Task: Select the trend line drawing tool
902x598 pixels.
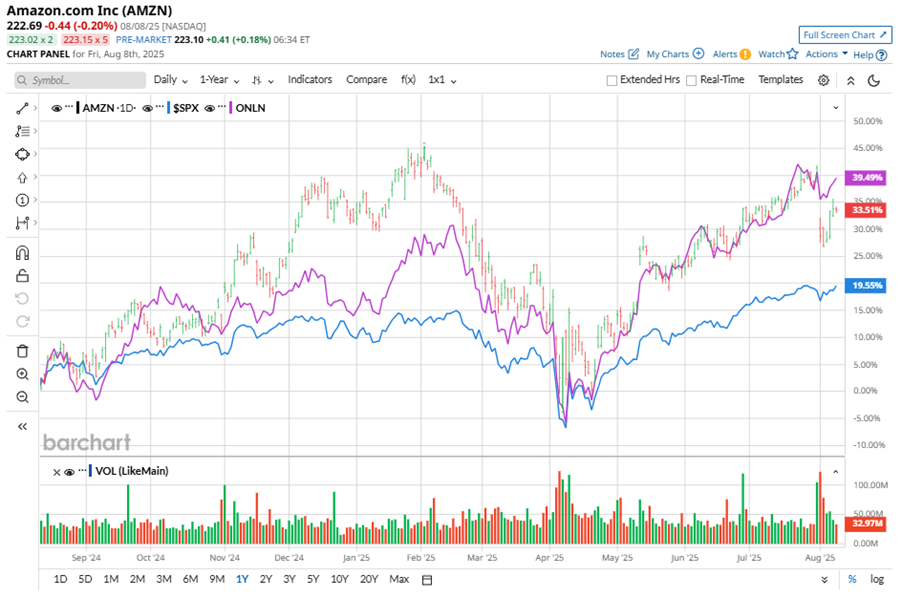Action: point(22,109)
